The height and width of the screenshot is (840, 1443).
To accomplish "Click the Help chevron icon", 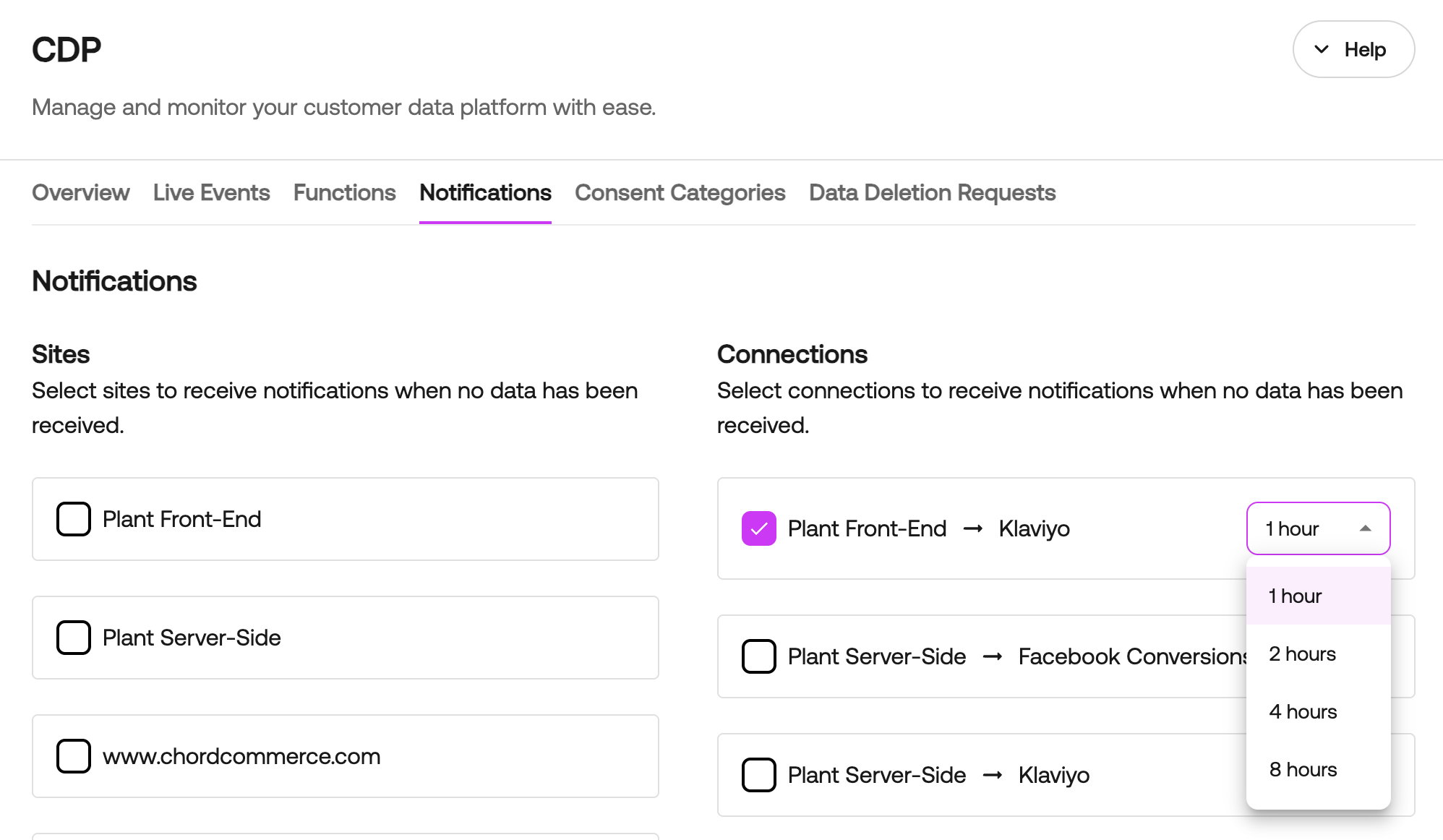I will [1322, 49].
